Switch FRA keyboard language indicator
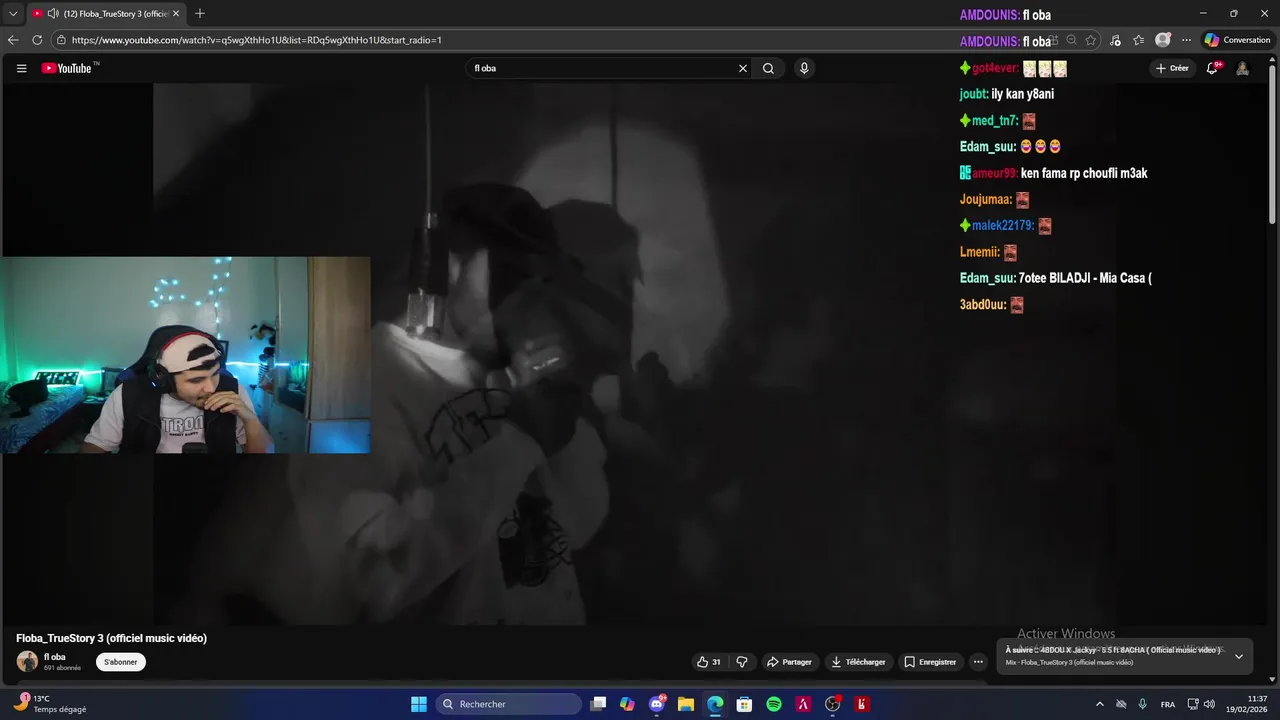The height and width of the screenshot is (720, 1280). tap(1168, 704)
